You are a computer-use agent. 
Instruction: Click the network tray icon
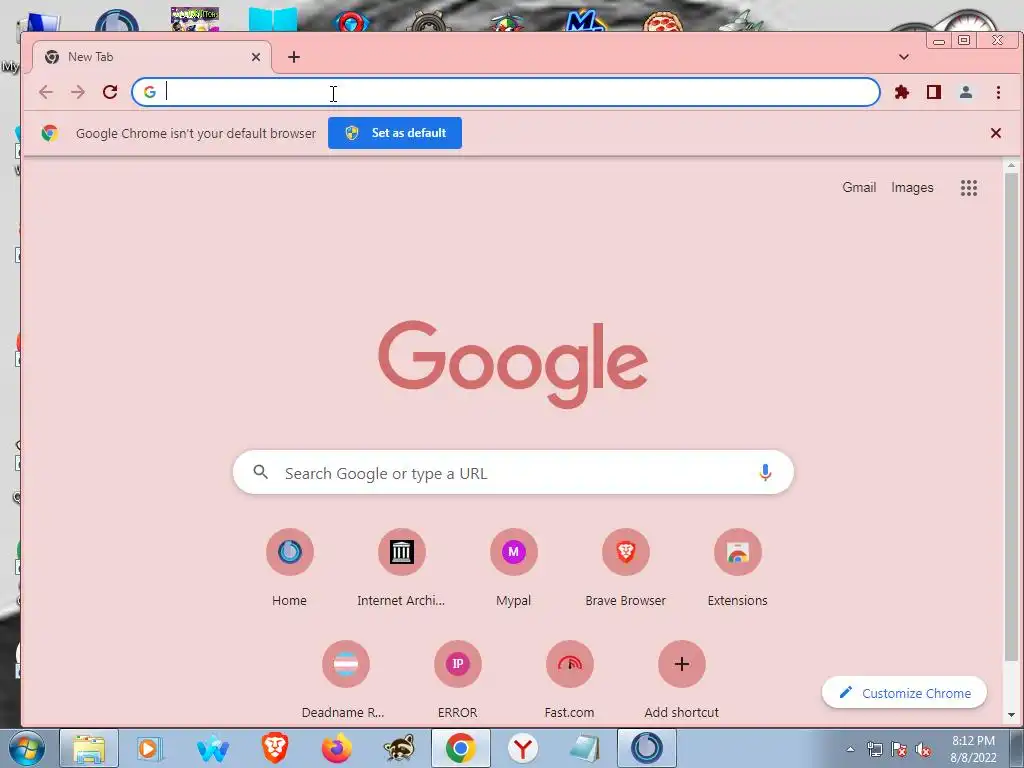coord(874,750)
